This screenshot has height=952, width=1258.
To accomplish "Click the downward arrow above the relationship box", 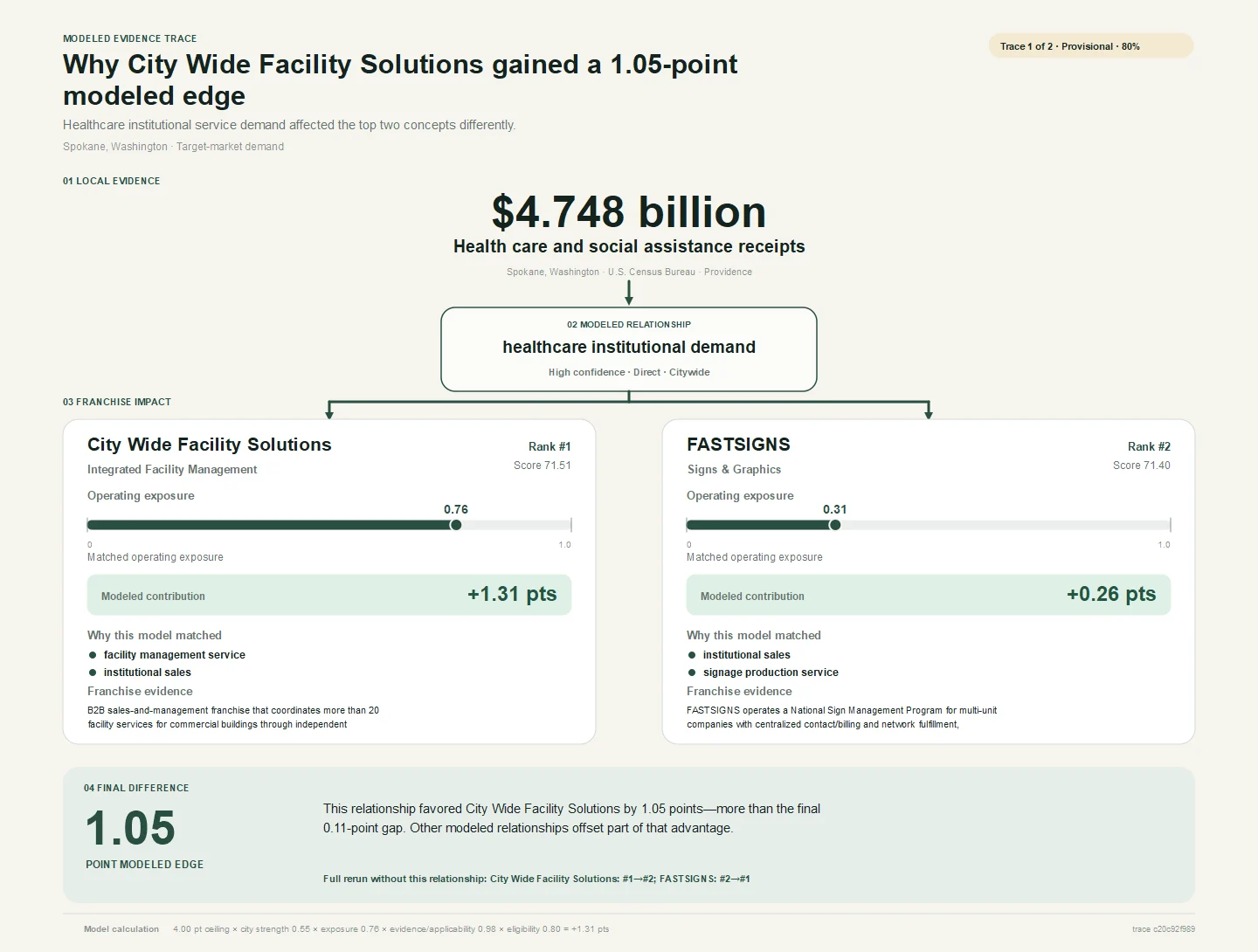I will click(x=629, y=293).
